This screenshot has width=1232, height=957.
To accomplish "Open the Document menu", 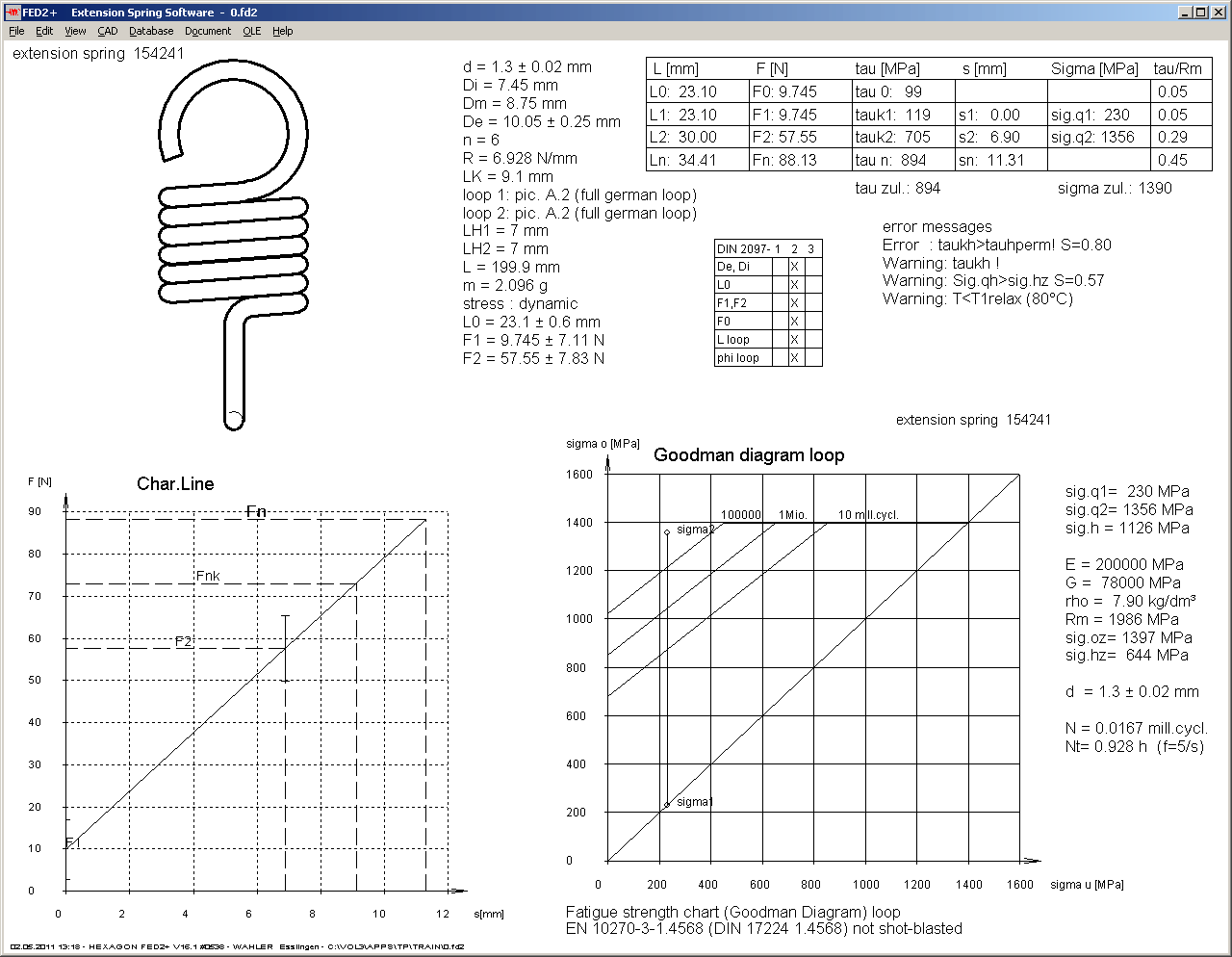I will 208,31.
